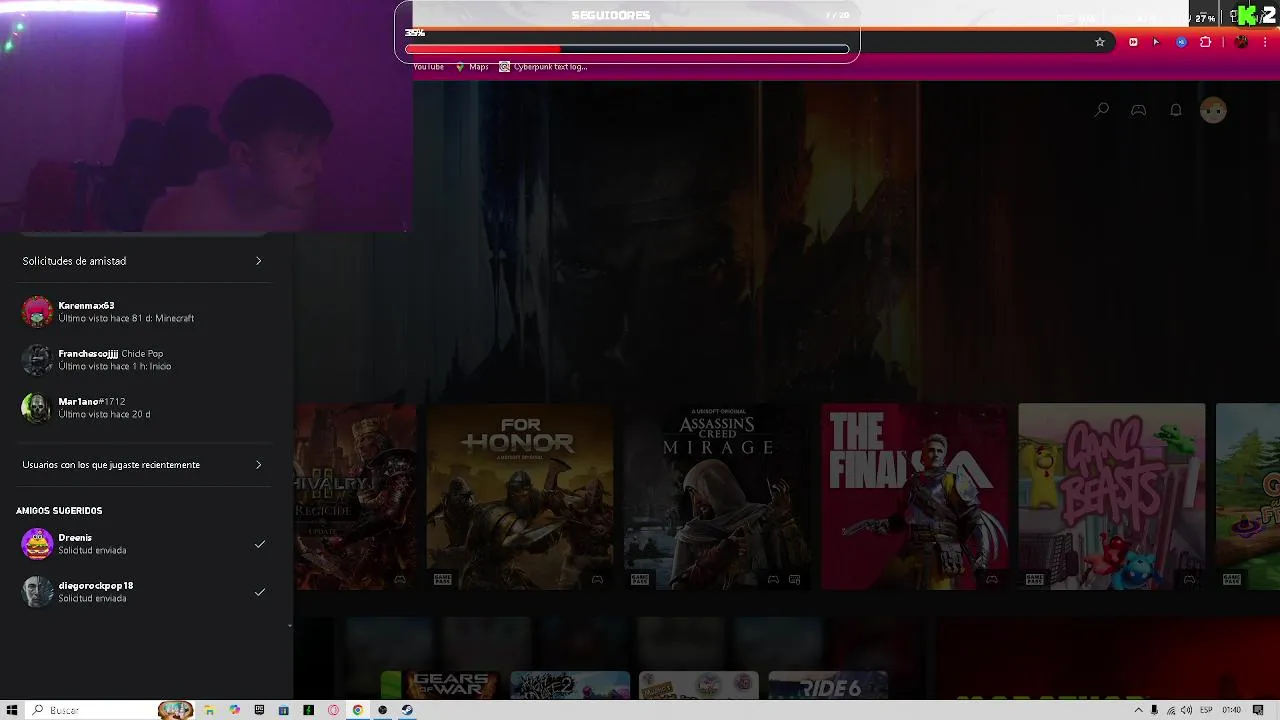This screenshot has width=1280, height=720.
Task: Open the green-on-black taskbar app
Action: 308,710
